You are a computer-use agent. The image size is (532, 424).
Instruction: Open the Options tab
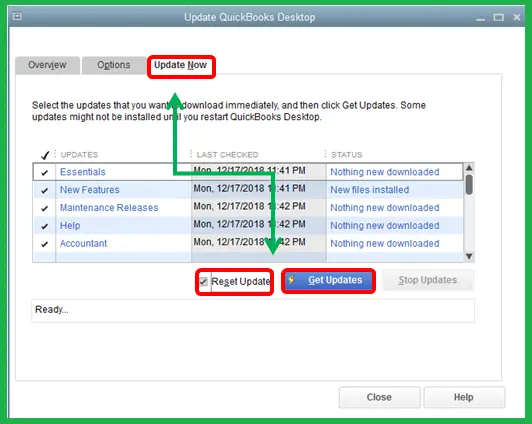coord(114,65)
